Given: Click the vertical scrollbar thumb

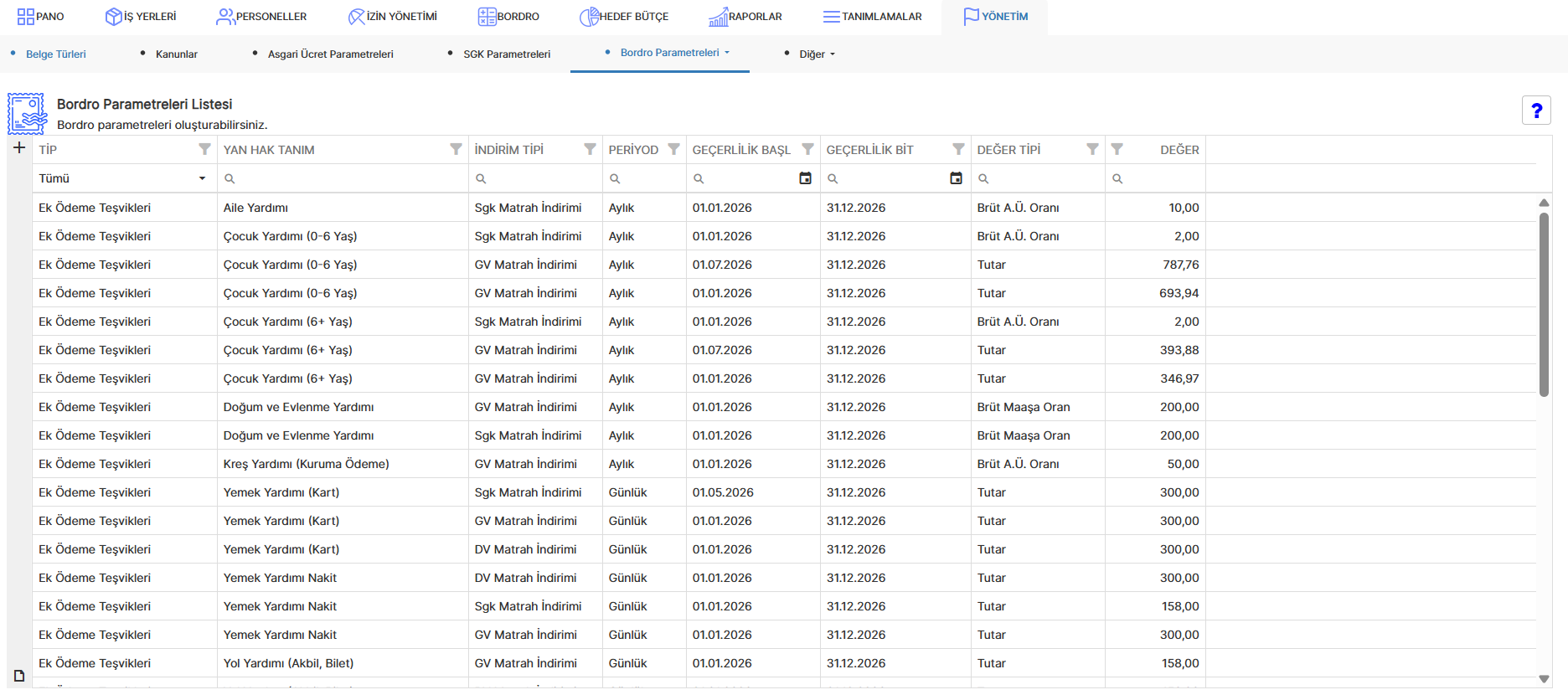Looking at the screenshot, I should [1544, 304].
